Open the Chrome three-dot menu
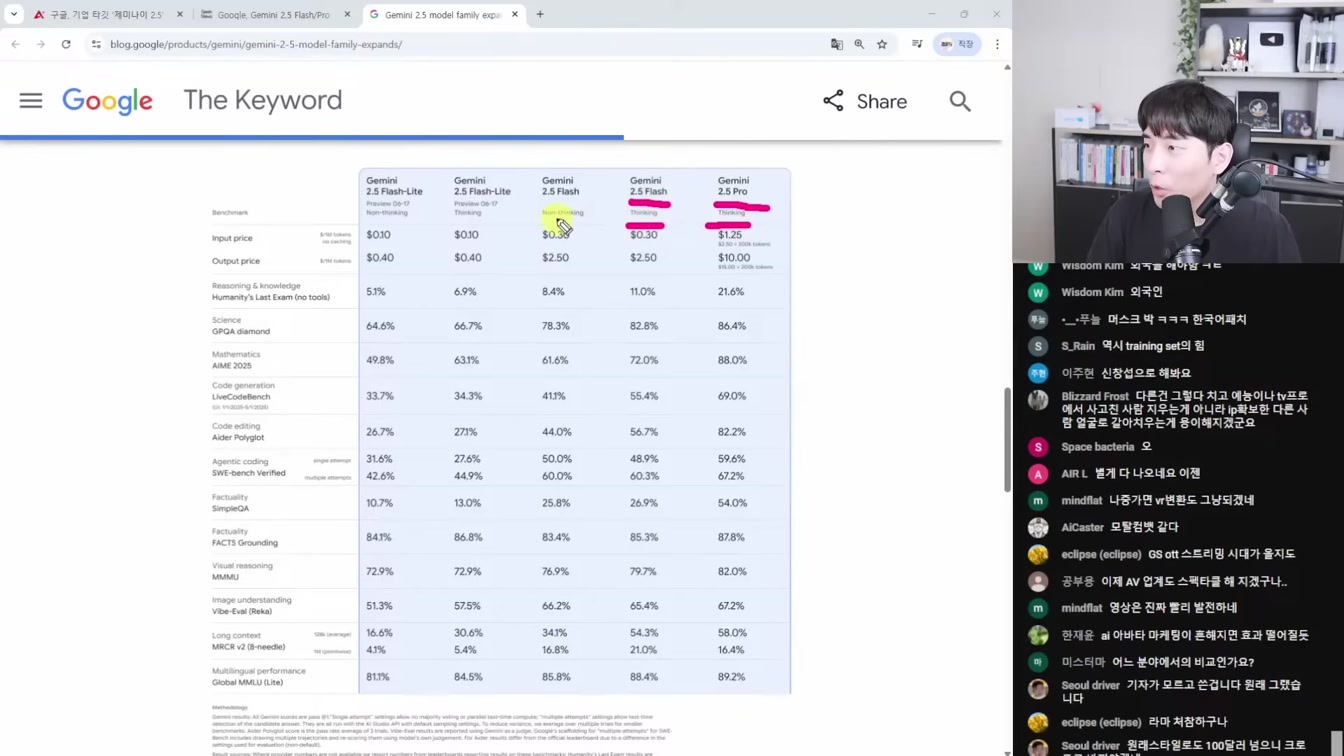This screenshot has height=756, width=1344. pos(997,44)
